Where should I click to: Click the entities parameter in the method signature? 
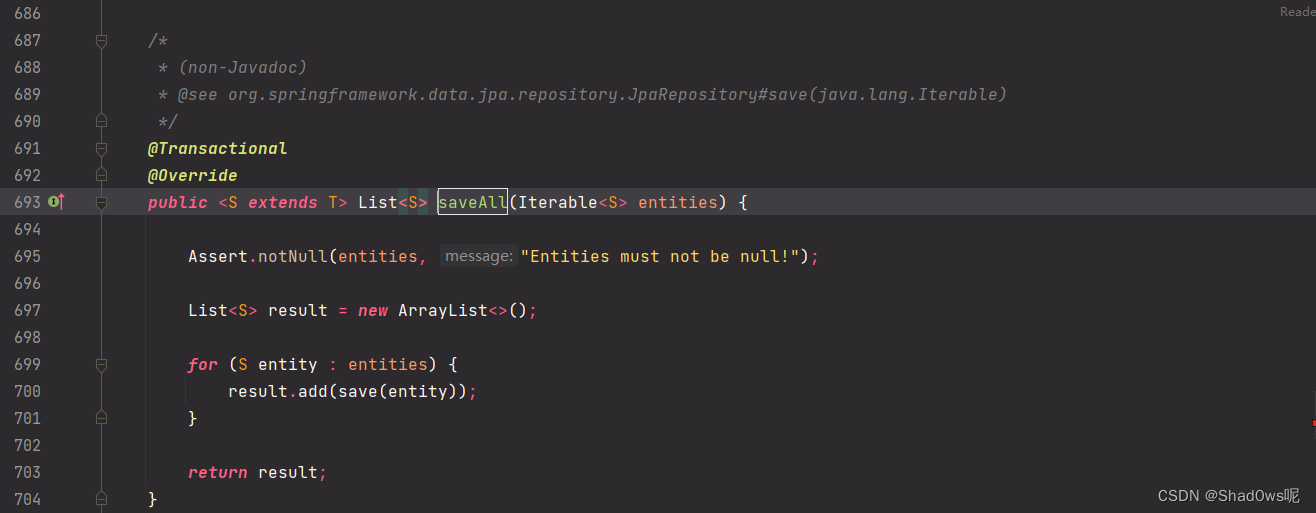pyautogui.click(x=678, y=202)
